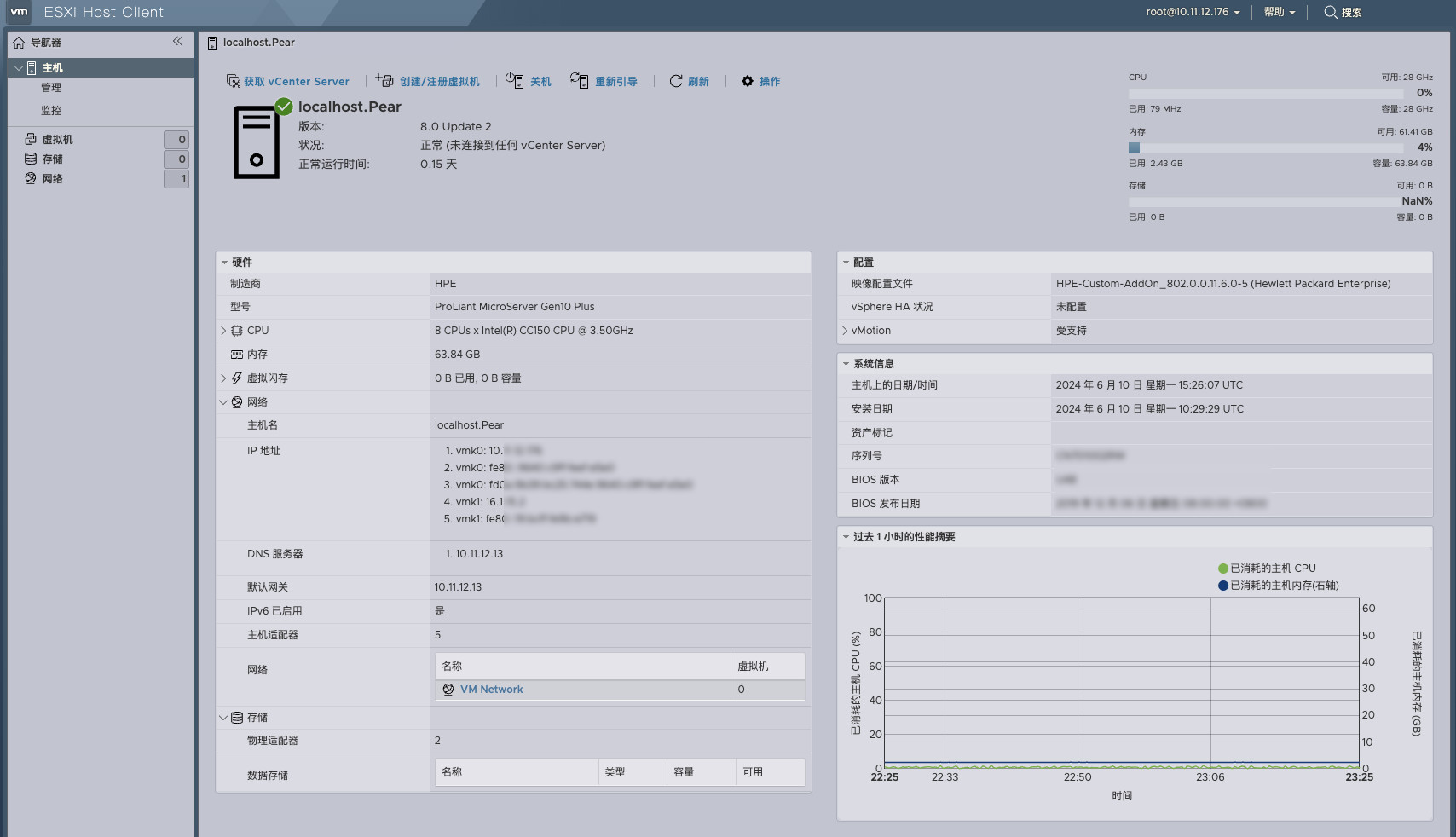Click the CPU usage progress bar
This screenshot has width=1456, height=837.
click(1266, 93)
